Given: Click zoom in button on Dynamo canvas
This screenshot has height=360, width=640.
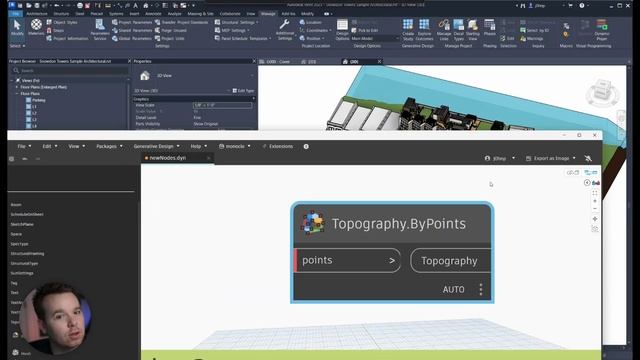Looking at the screenshot, I should pyautogui.click(x=595, y=201).
